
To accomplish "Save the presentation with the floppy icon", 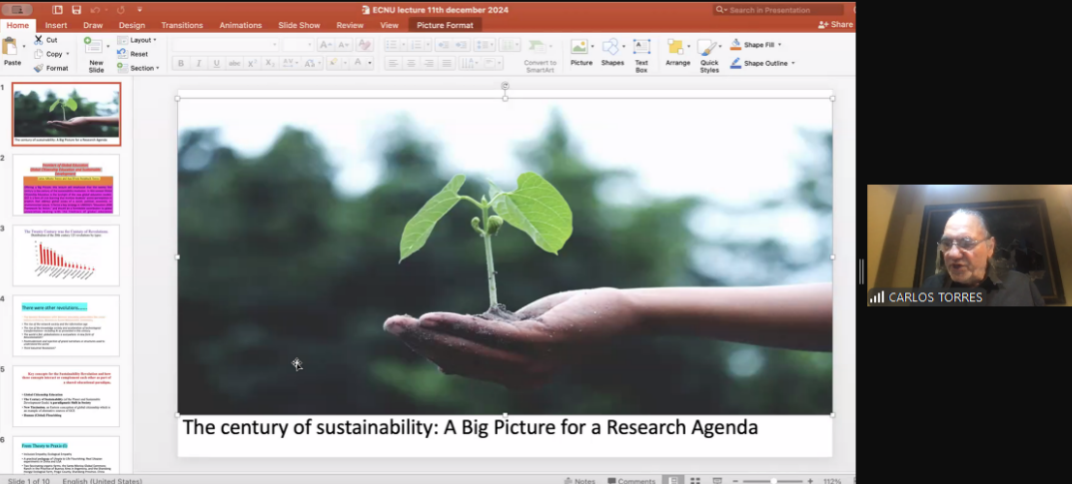I will coord(77,10).
